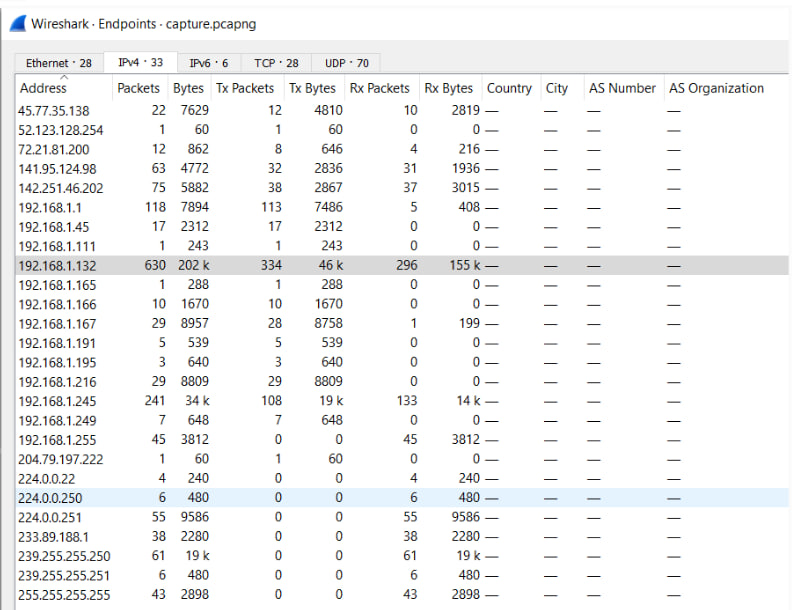Viewport: 799px width, 610px height.
Task: Select endpoint 233.89.188.1
Action: [402, 537]
